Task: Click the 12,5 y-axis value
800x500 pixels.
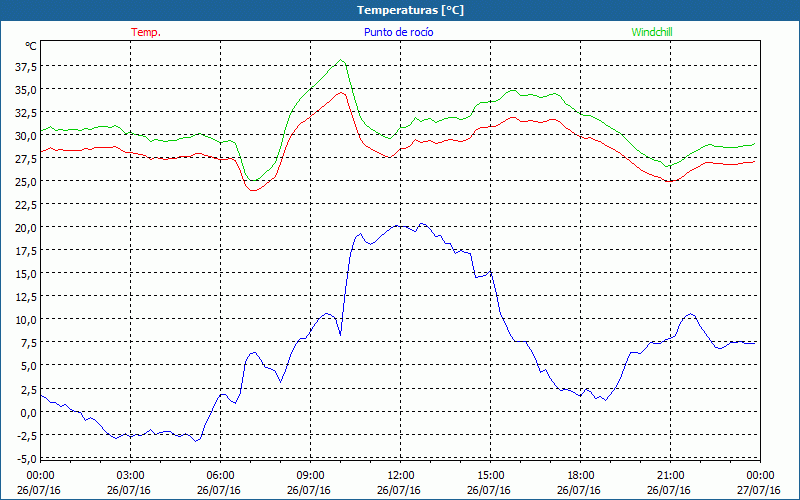Action: 27,297
